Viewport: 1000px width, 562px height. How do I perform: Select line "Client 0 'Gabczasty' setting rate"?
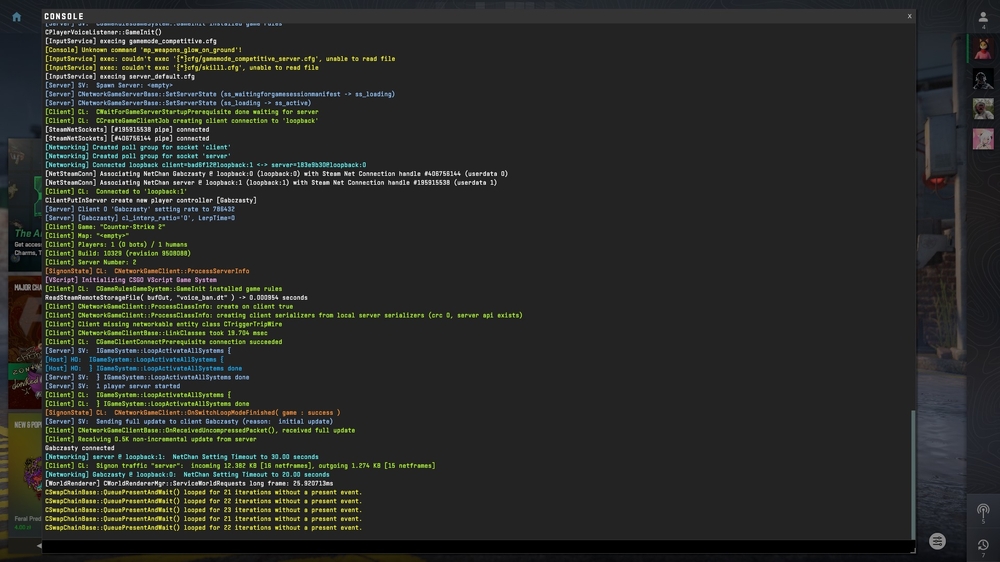click(x=140, y=209)
